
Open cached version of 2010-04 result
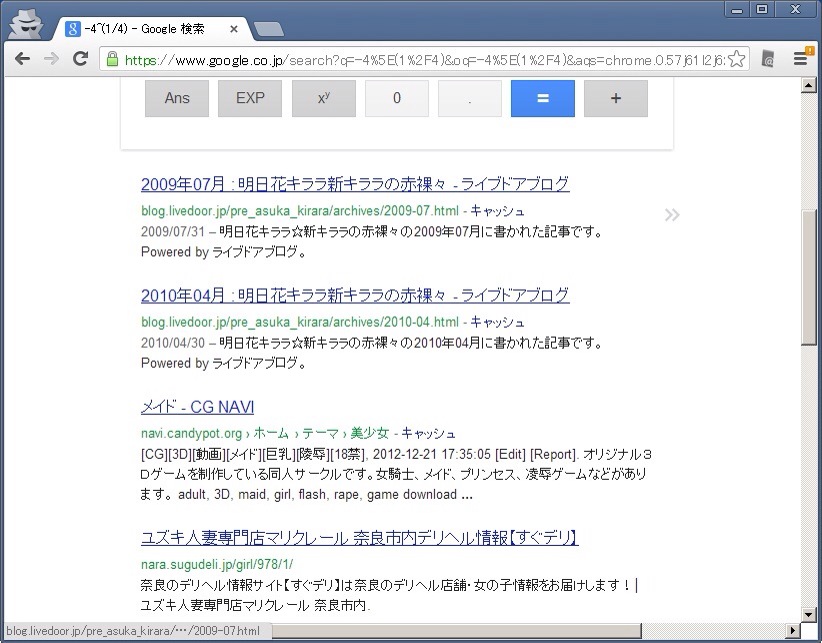pos(497,322)
